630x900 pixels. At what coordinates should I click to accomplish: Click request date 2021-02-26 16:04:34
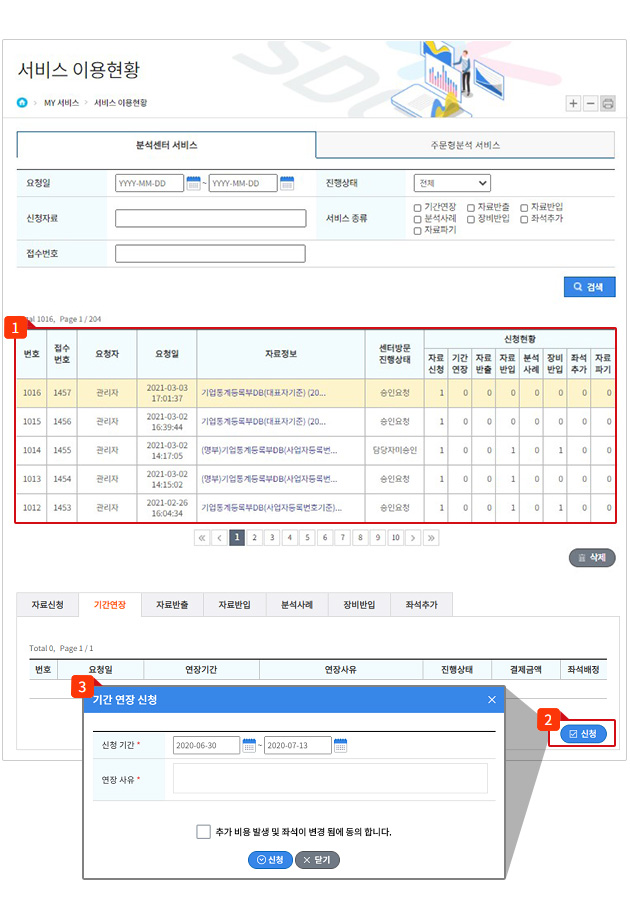[167, 508]
